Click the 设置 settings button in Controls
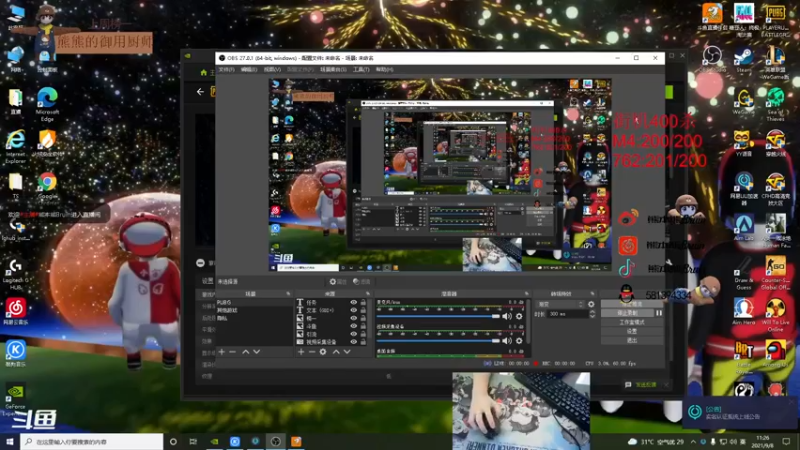 (x=632, y=331)
